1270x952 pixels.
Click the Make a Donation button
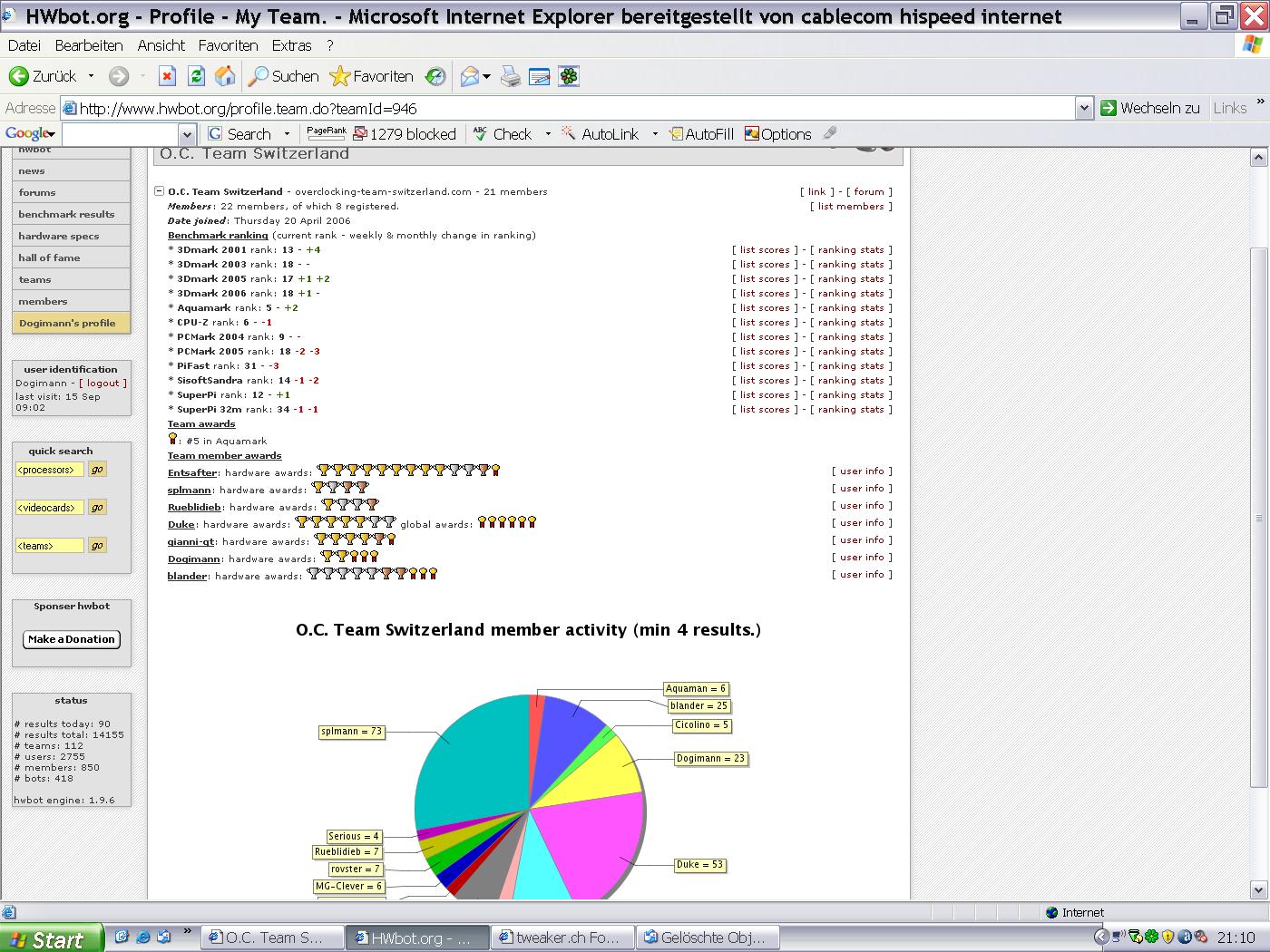coord(72,639)
